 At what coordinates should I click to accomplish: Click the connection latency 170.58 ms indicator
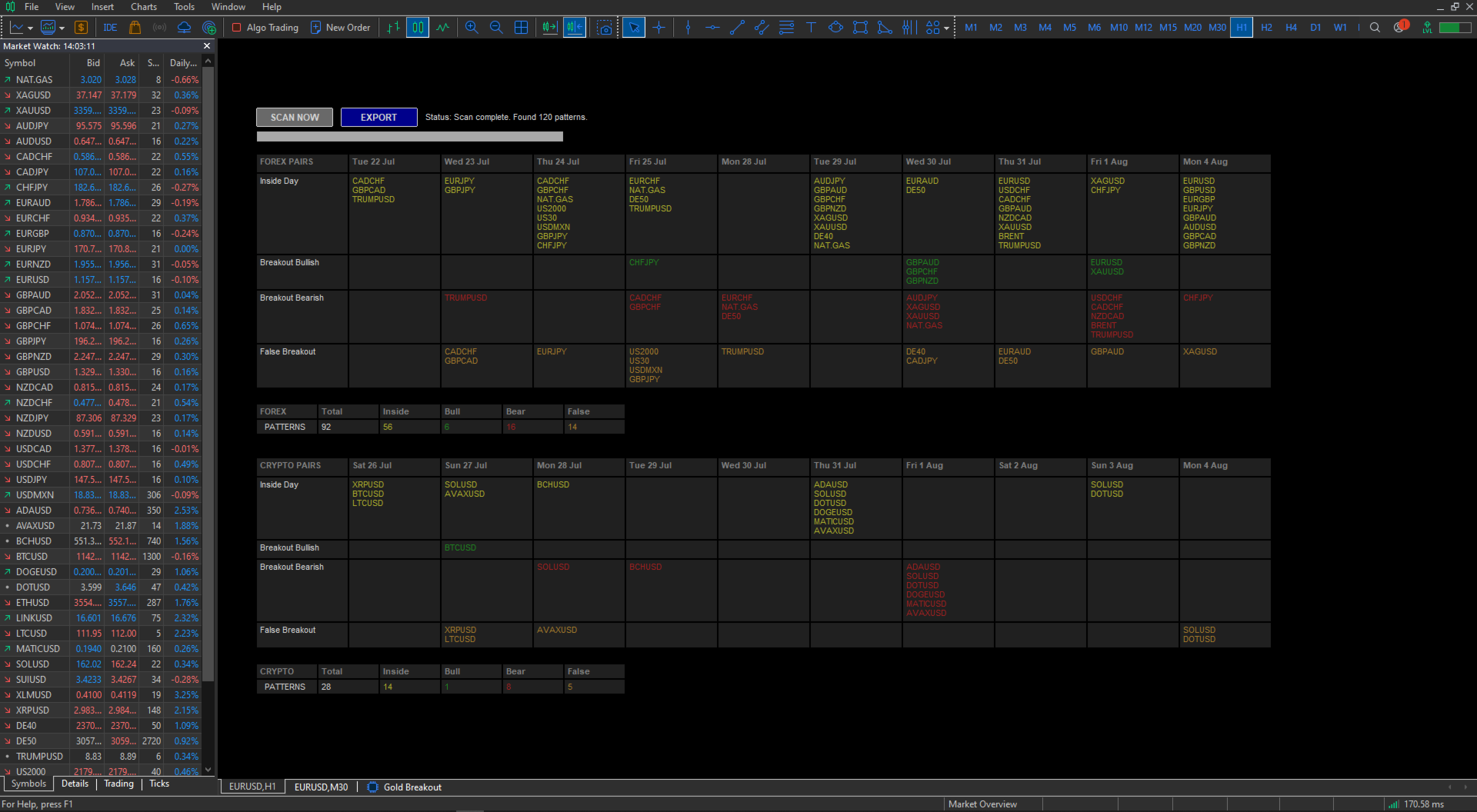click(1416, 804)
